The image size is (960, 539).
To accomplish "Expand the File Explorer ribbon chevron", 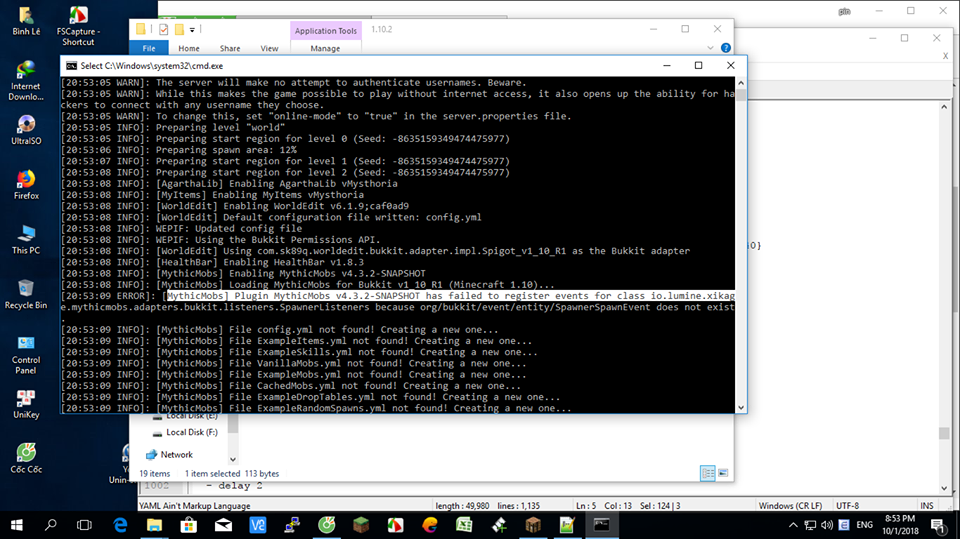I will point(710,48).
